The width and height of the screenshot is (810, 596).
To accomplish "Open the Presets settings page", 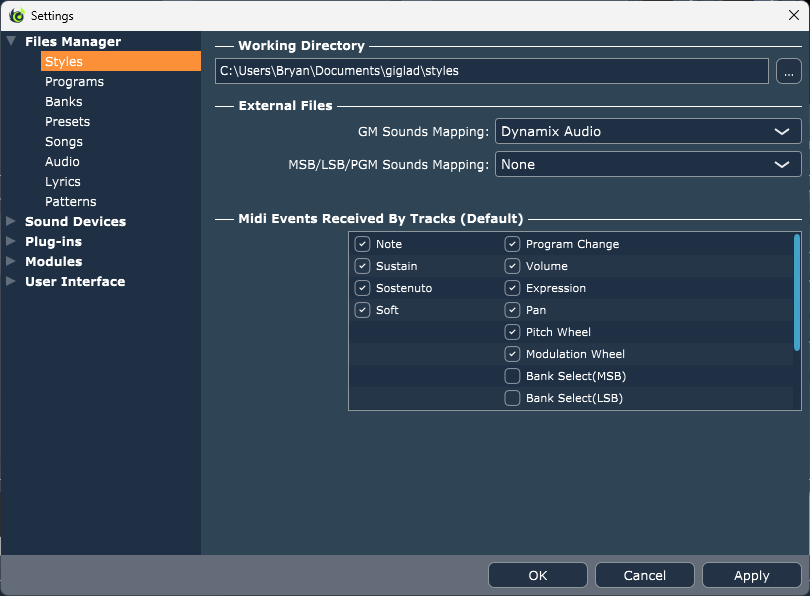I will click(68, 122).
